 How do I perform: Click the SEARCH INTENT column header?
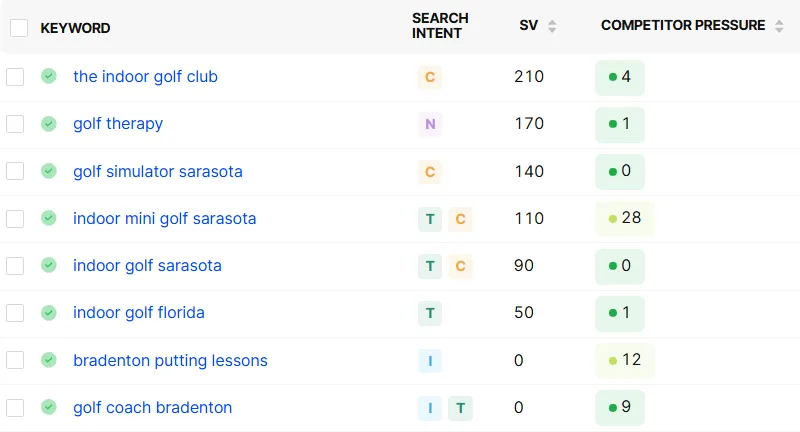click(x=440, y=26)
